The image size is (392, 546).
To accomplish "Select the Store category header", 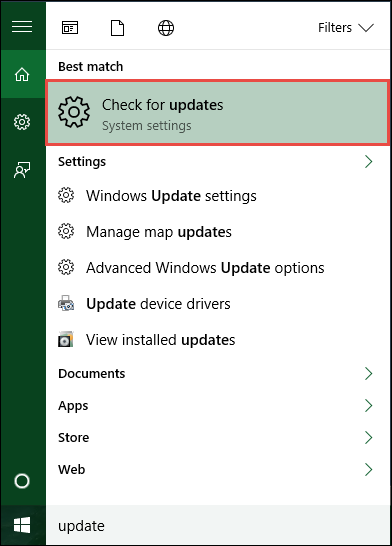I will click(73, 437).
